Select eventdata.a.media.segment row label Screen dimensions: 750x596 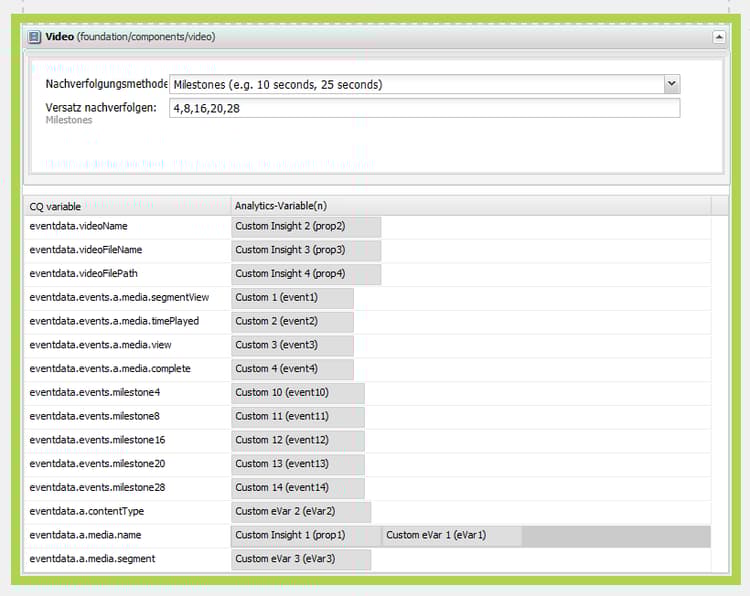92,559
